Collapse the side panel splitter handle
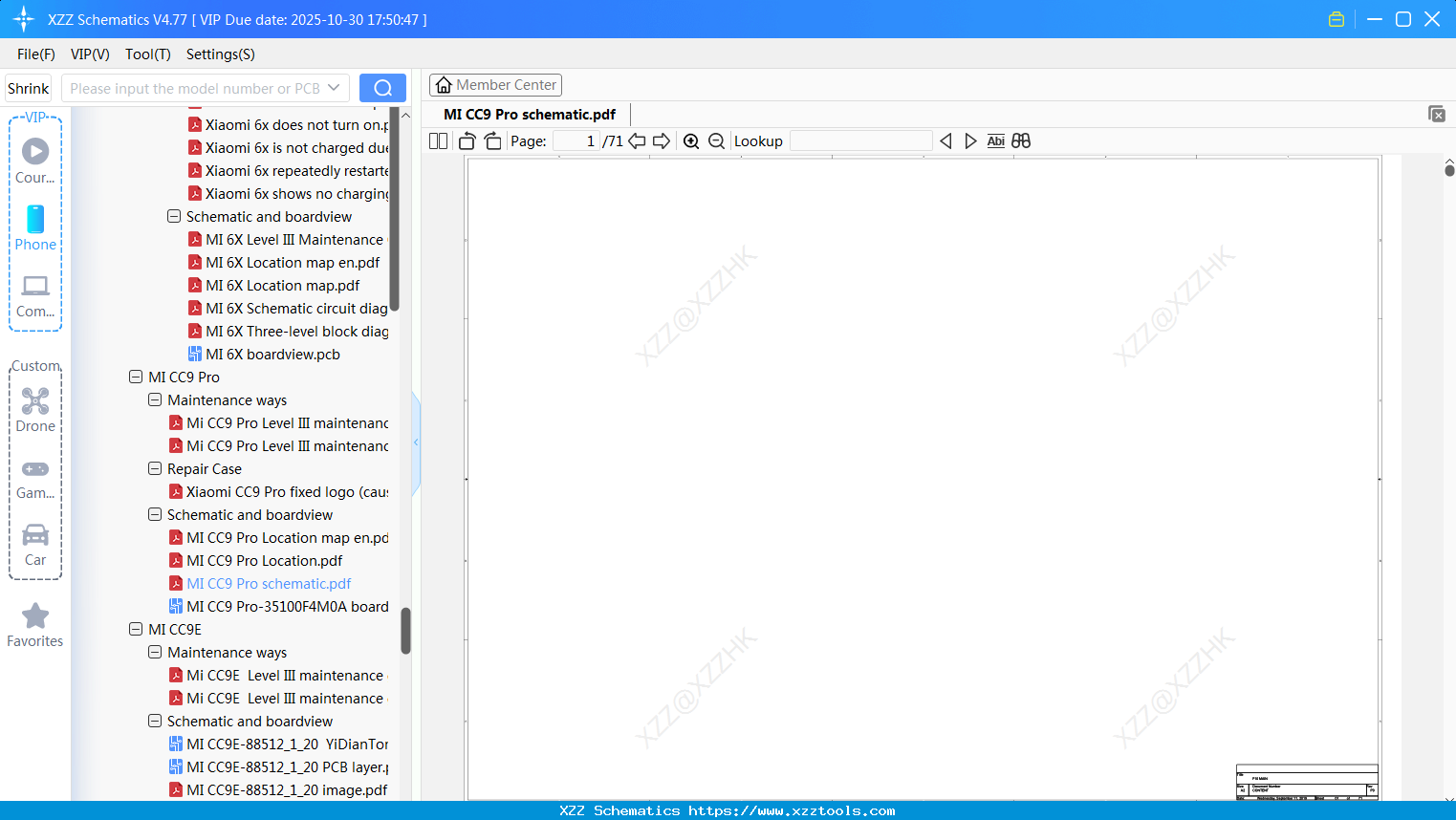Viewport: 1456px width, 820px height. pyautogui.click(x=416, y=442)
